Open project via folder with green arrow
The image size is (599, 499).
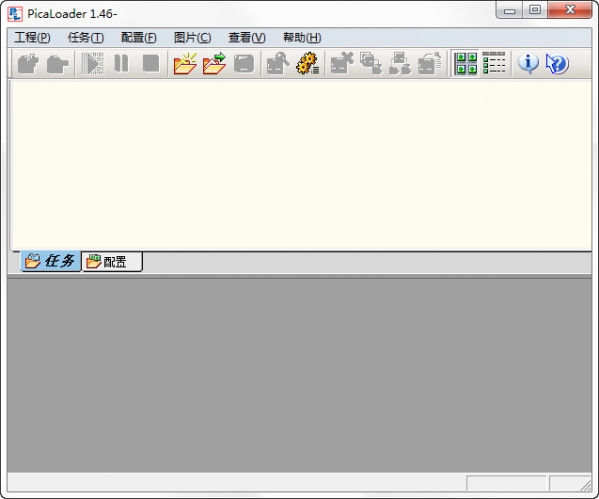pyautogui.click(x=214, y=63)
